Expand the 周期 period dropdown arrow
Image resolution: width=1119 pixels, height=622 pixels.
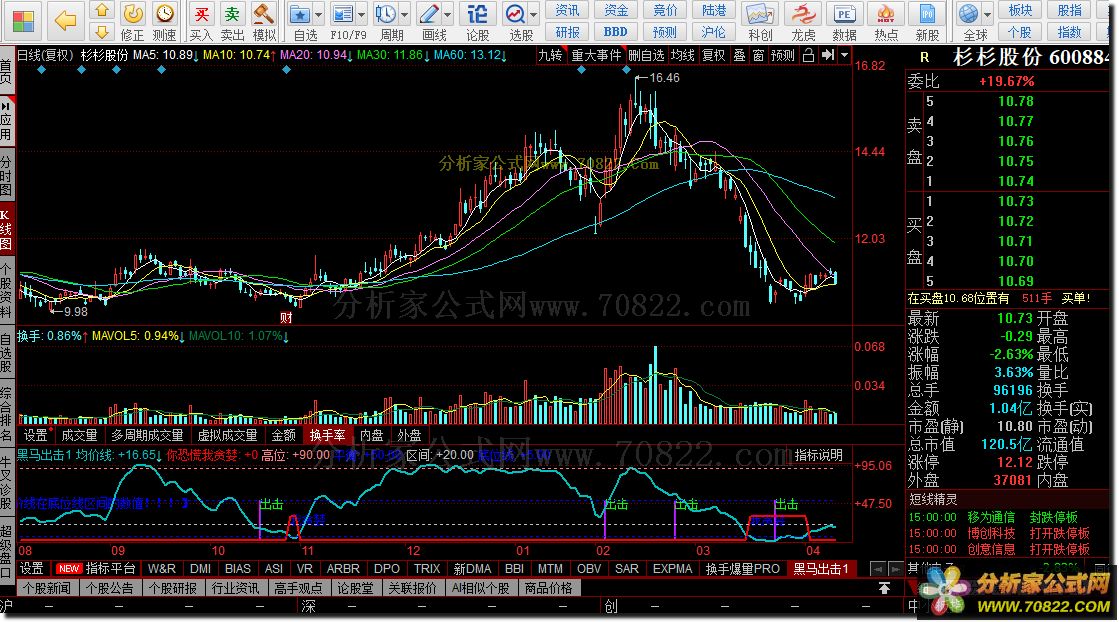(x=405, y=14)
